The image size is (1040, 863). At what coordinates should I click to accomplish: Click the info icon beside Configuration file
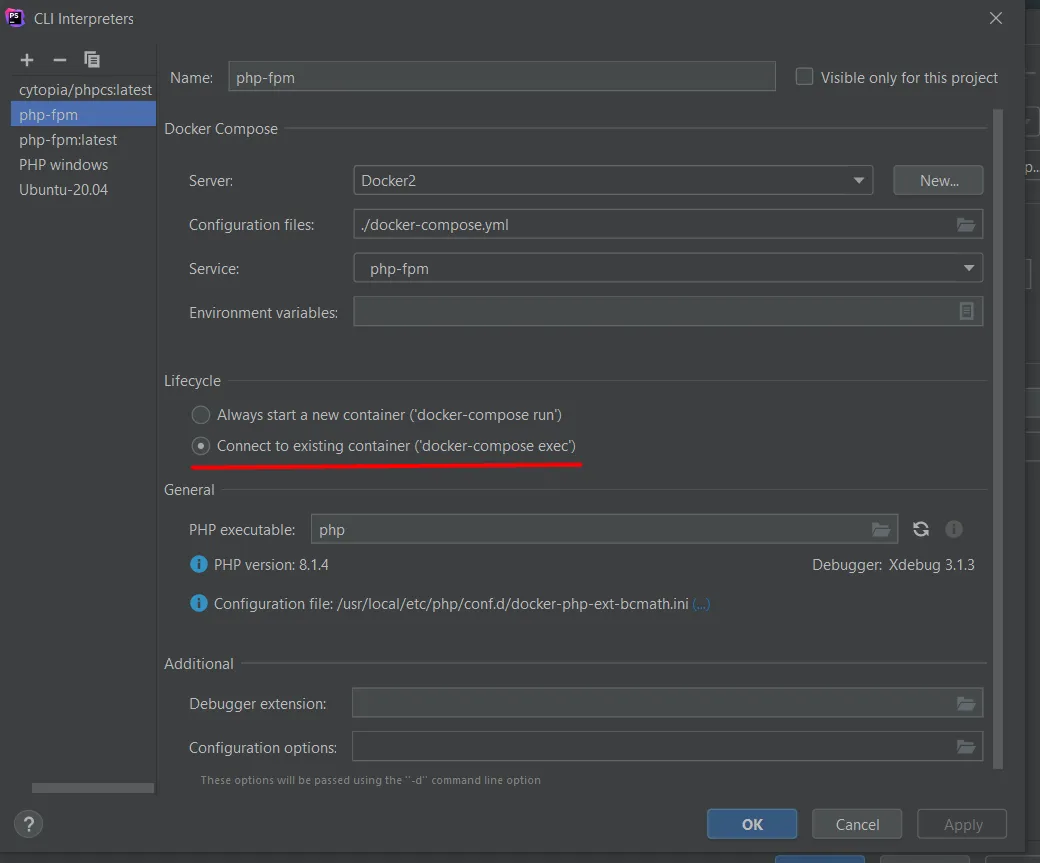tap(198, 604)
